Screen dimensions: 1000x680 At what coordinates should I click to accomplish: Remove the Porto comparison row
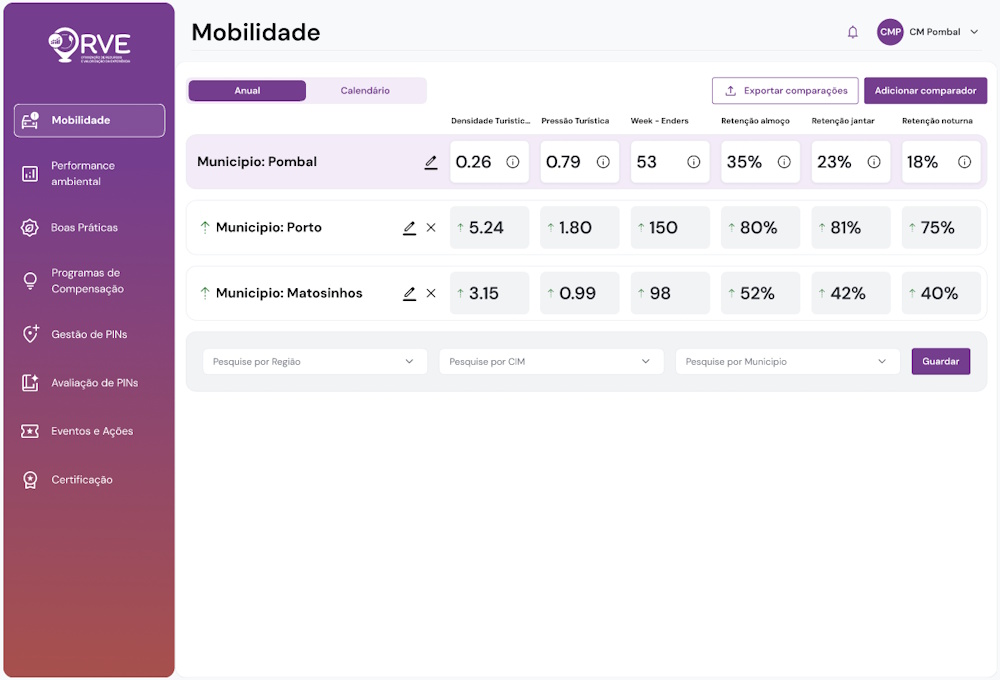click(431, 228)
